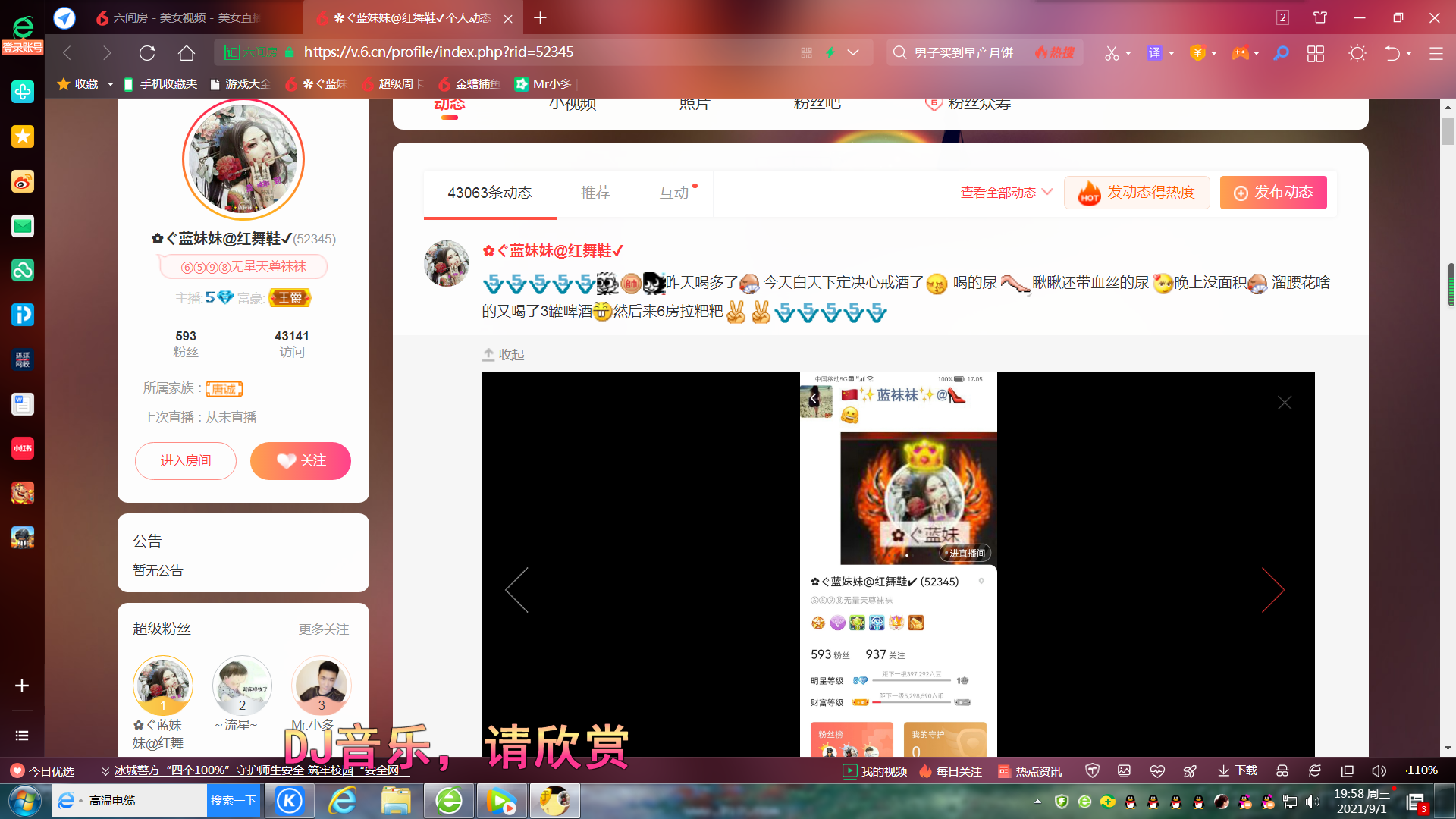Image resolution: width=1456 pixels, height=819 pixels.
Task: Click the 发布动态 button
Action: [1273, 193]
